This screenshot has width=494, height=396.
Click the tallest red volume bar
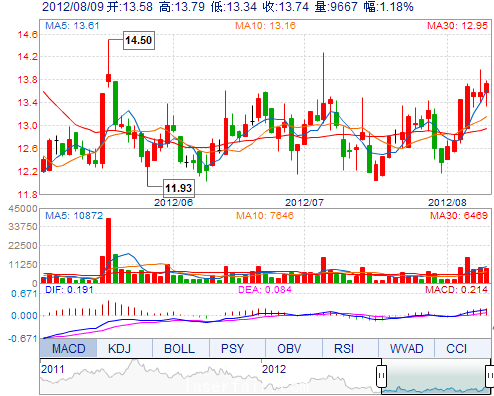[108, 251]
